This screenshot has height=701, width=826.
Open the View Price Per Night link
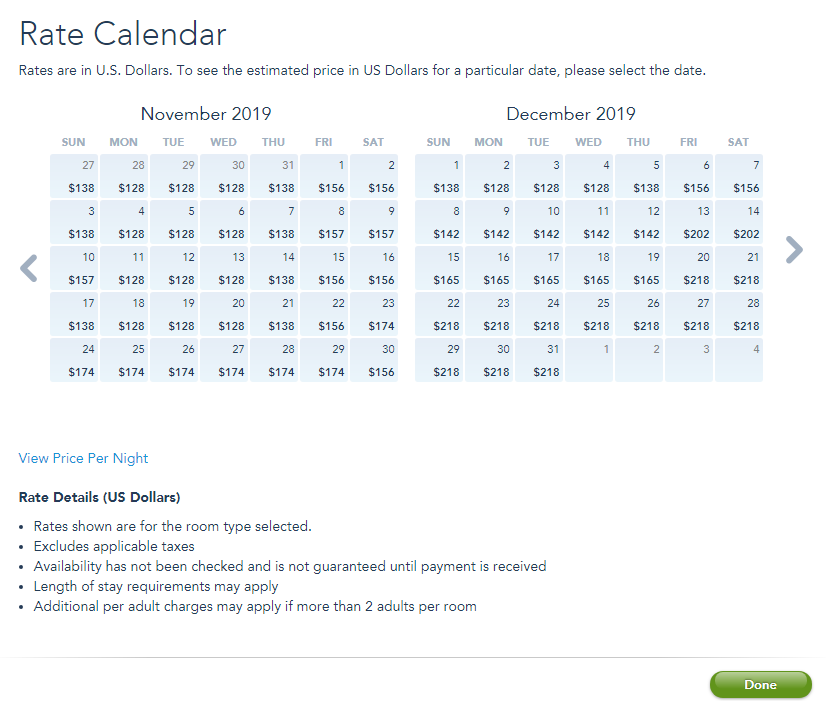(83, 458)
